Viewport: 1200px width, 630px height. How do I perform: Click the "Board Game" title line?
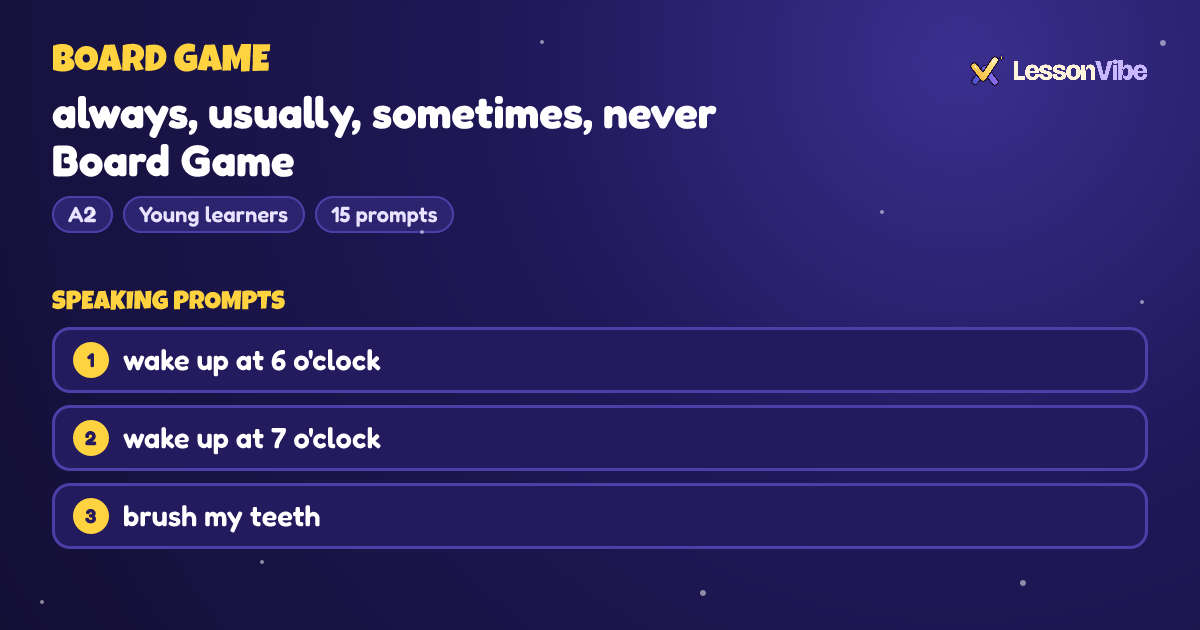[173, 162]
